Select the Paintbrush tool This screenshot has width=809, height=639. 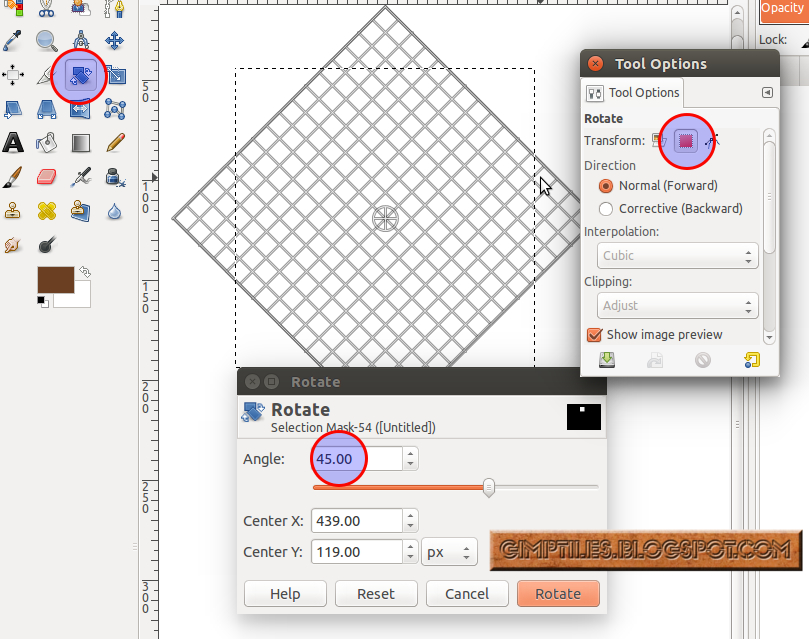click(x=14, y=176)
